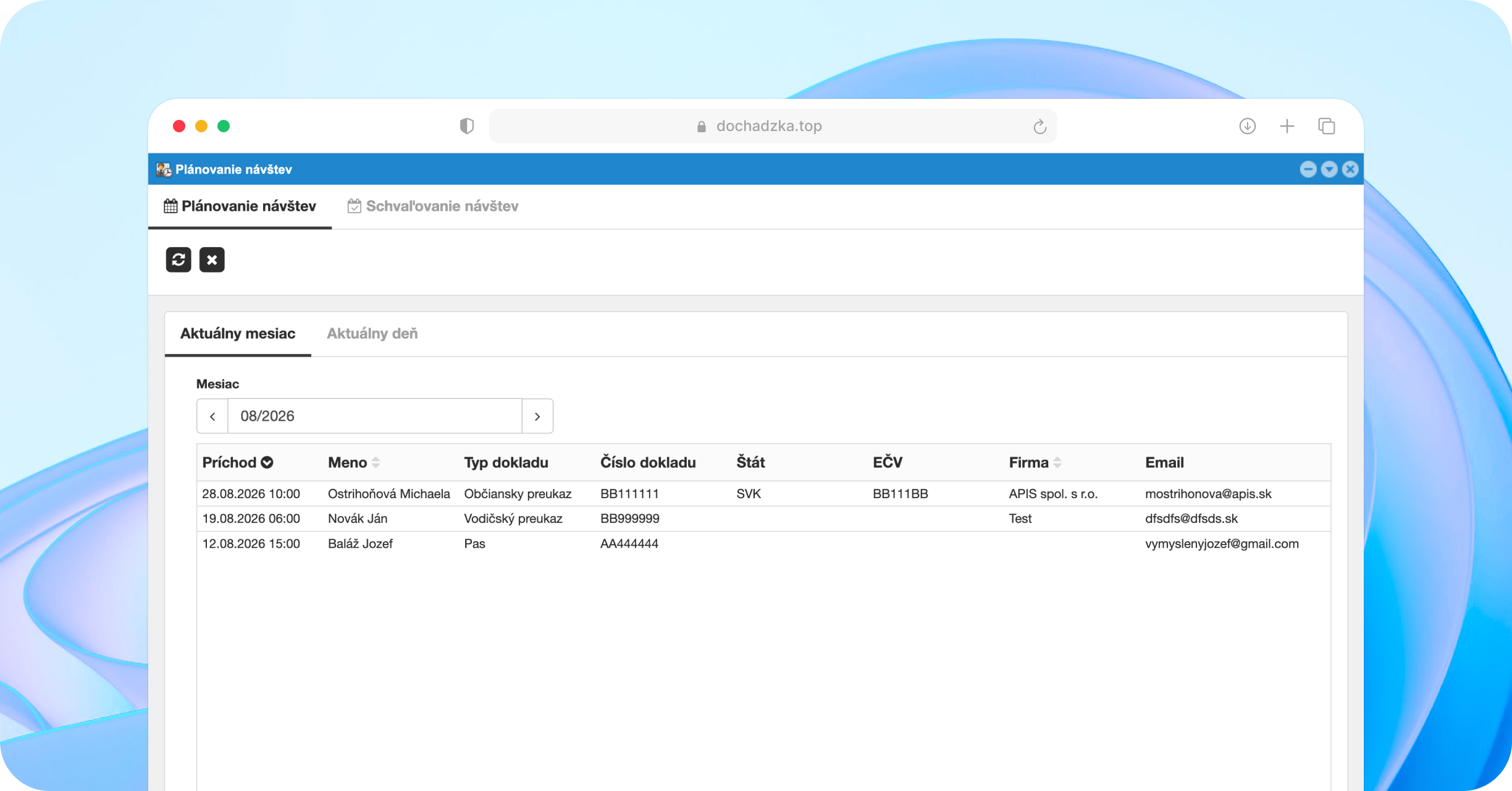Sort the table by the Firma column
This screenshot has height=791, width=1512.
coord(1035,462)
